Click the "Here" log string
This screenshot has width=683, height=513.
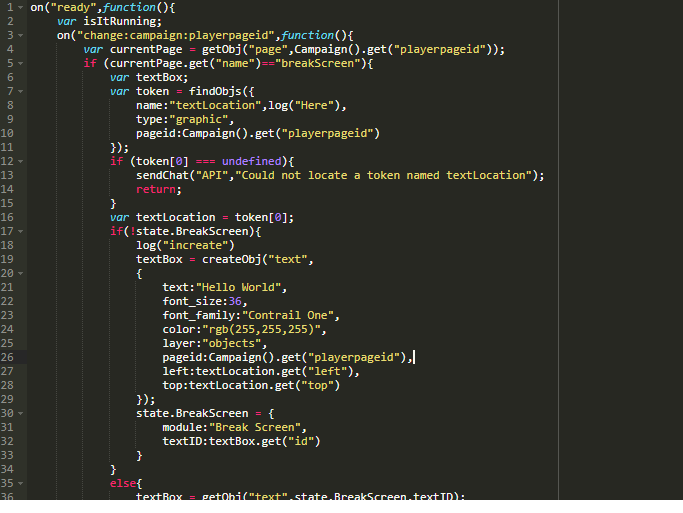click(x=314, y=105)
